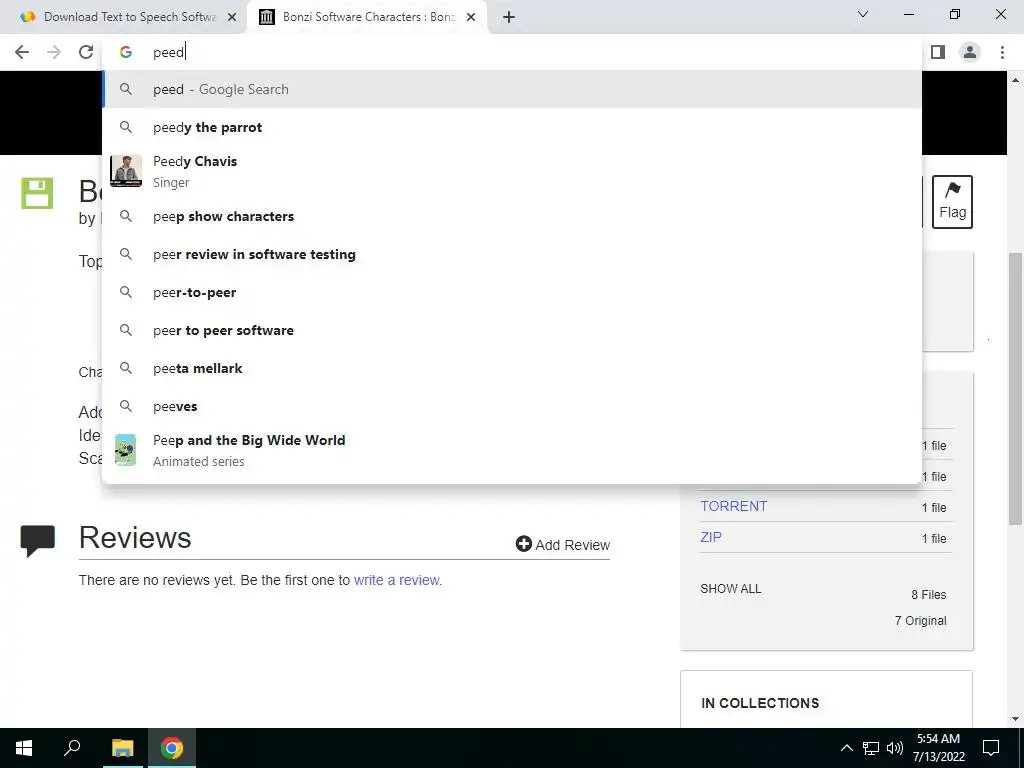Click the Reviews heading
The width and height of the screenshot is (1024, 768).
135,538
